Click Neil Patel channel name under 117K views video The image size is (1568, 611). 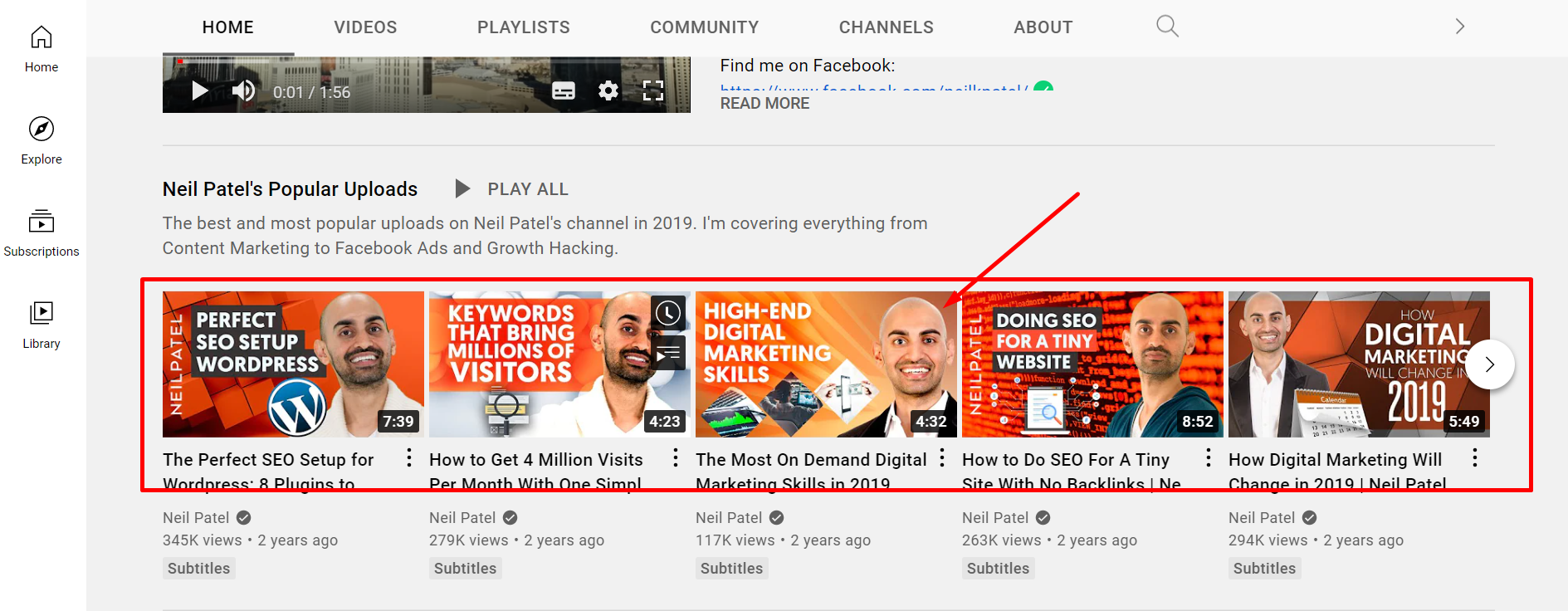tap(729, 518)
